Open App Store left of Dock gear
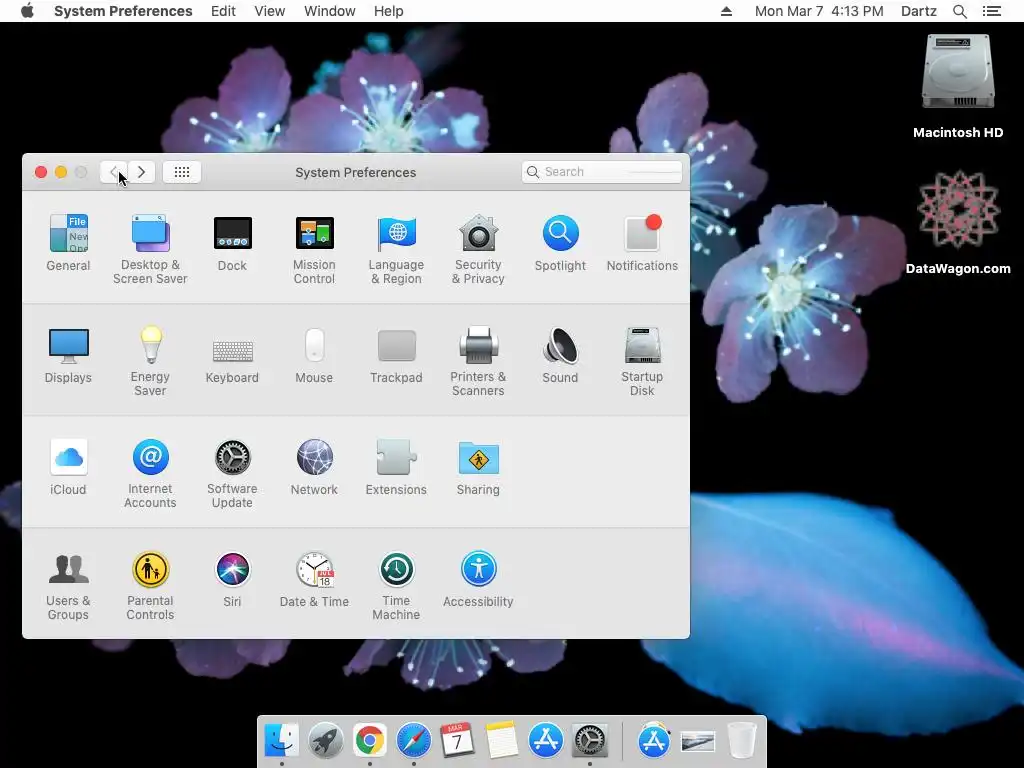This screenshot has width=1024, height=768. click(545, 740)
